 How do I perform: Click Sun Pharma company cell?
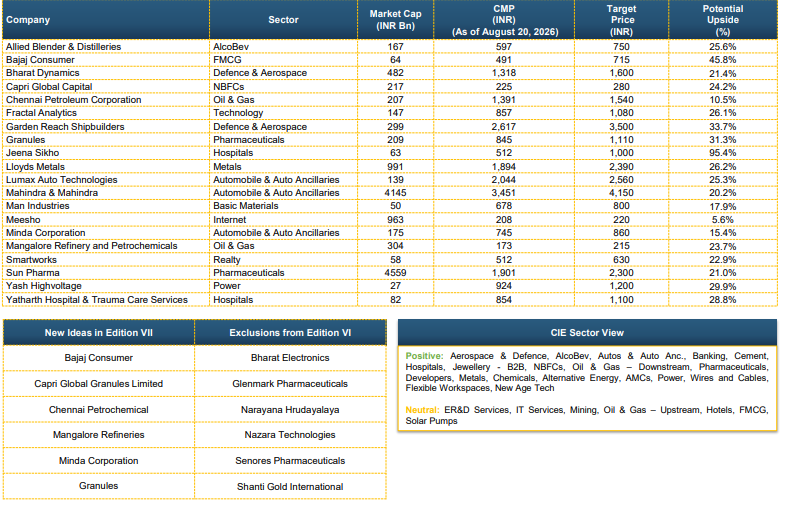pos(32,273)
